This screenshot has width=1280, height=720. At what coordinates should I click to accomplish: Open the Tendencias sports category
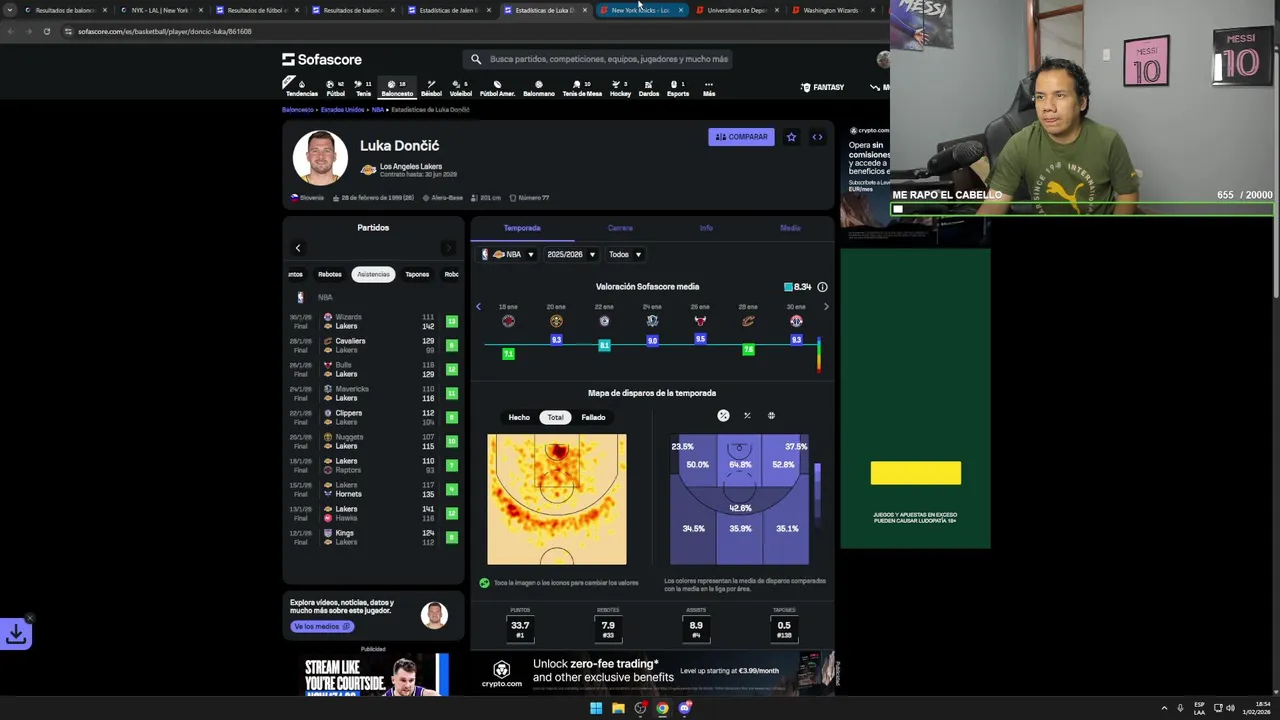301,88
